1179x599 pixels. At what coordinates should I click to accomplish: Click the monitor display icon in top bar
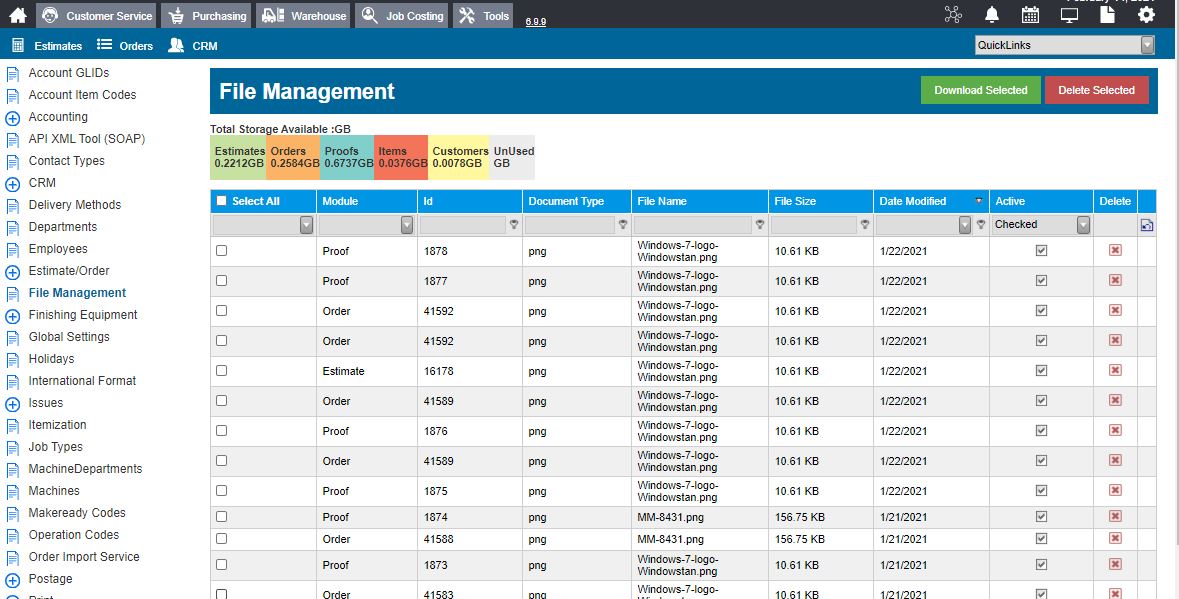1069,15
